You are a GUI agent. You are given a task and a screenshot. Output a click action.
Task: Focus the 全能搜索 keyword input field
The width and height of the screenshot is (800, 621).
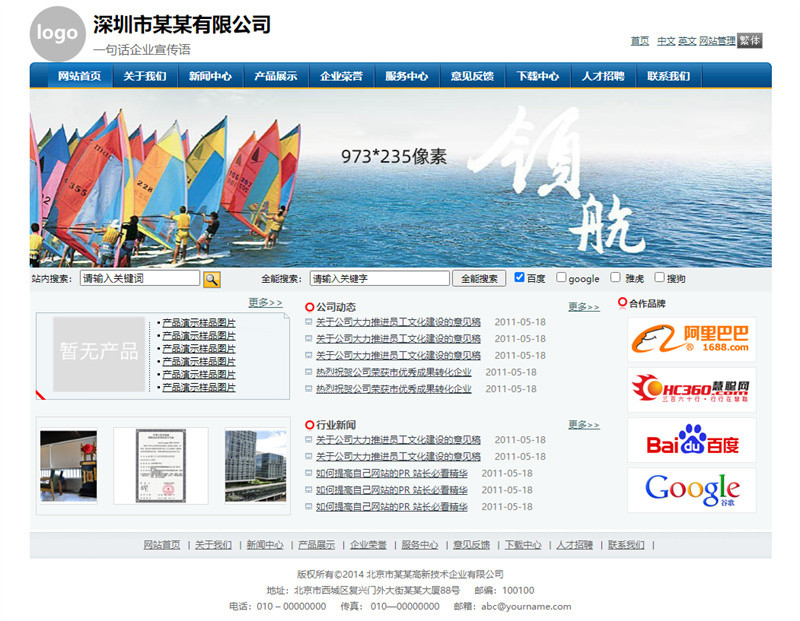[380, 278]
